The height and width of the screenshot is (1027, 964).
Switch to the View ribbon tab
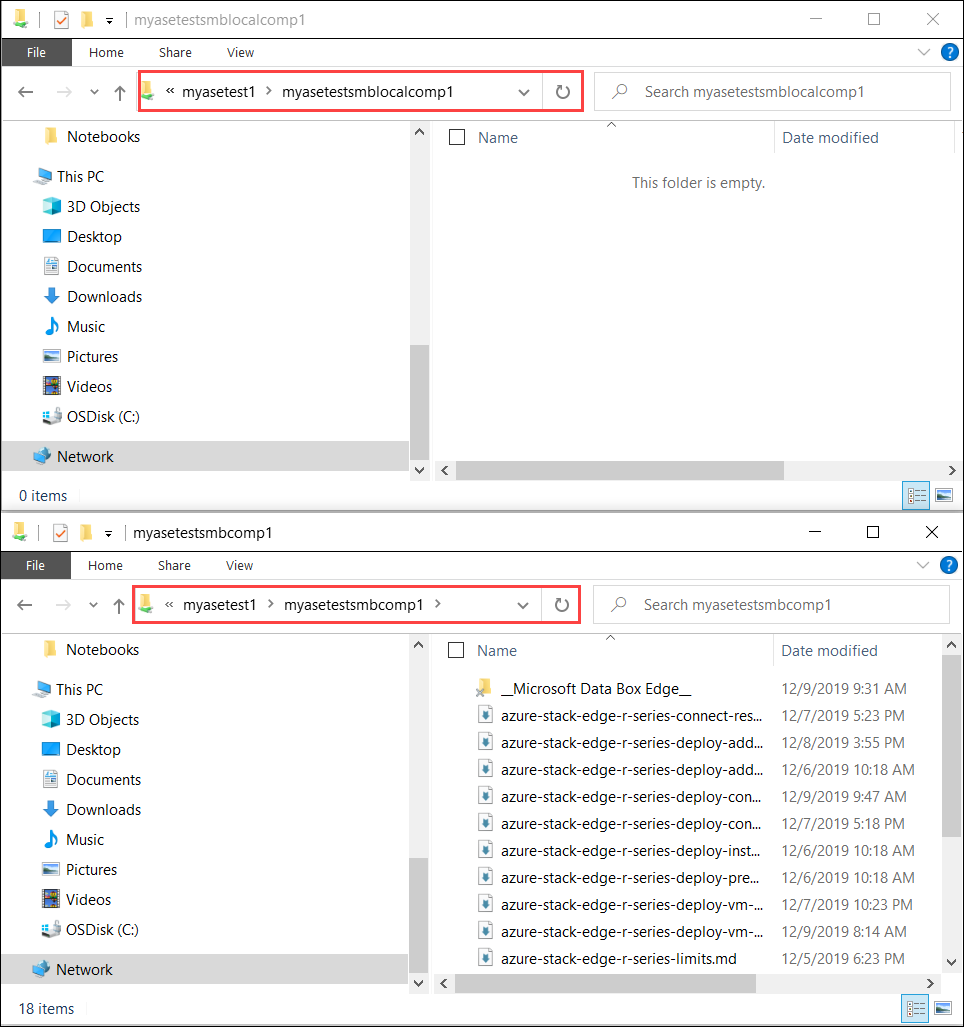(x=239, y=52)
